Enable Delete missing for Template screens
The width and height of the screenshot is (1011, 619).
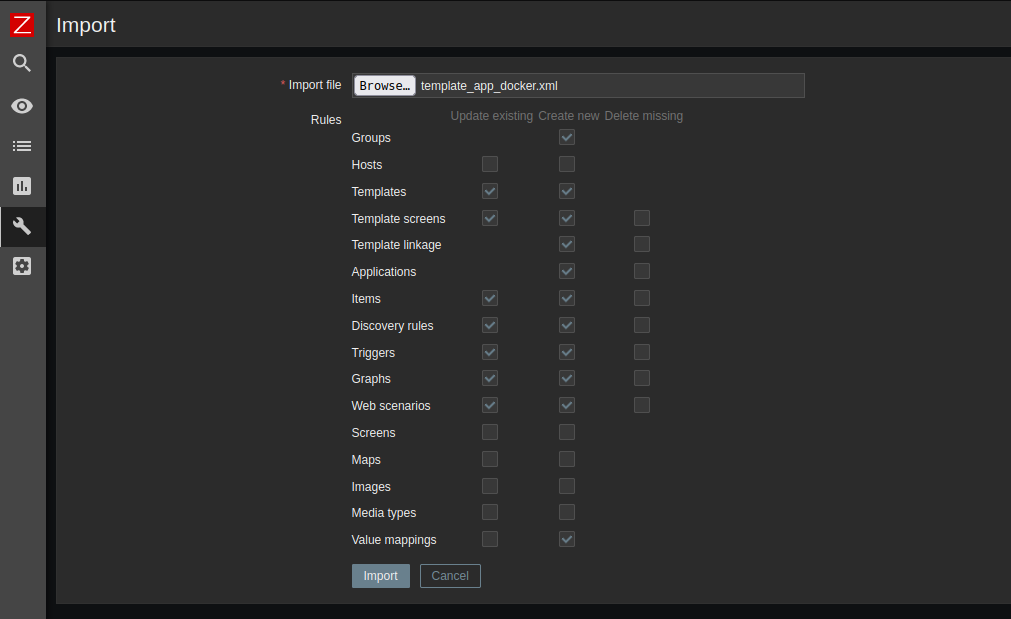[641, 217]
